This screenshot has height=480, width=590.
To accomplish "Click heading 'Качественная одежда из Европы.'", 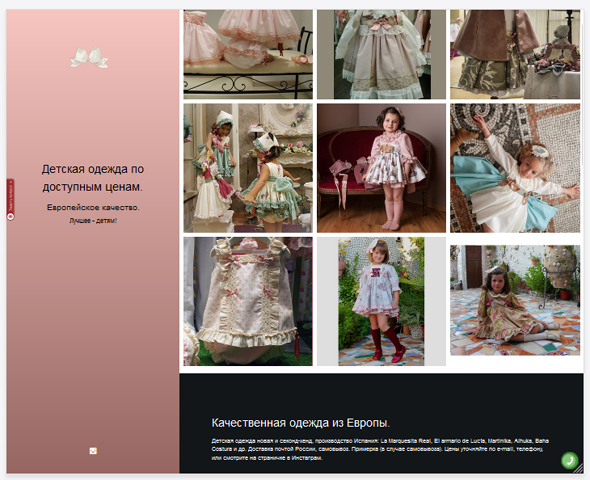I will tap(301, 423).
